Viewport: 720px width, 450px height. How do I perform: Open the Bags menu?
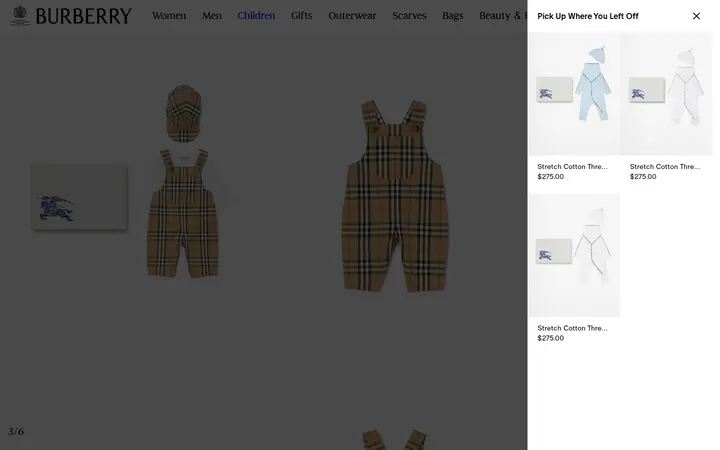click(453, 16)
